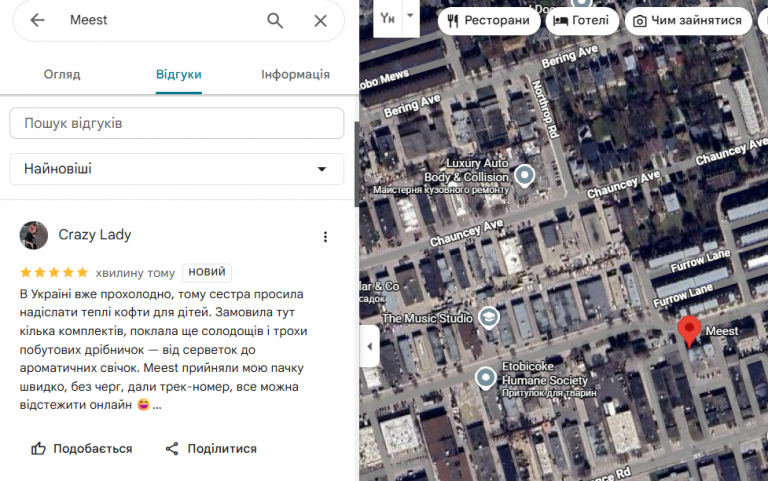Switch to the Огляд tab
The image size is (768, 481).
click(x=62, y=74)
